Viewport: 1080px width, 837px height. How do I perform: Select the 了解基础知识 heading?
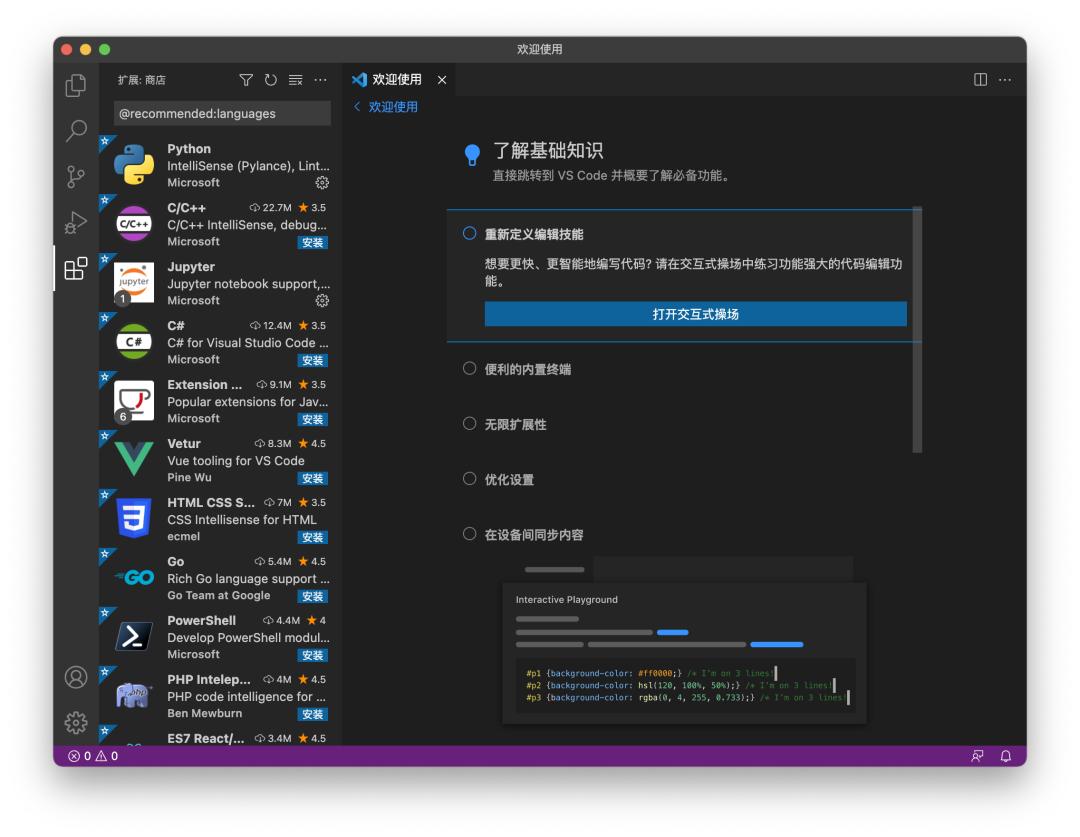548,151
